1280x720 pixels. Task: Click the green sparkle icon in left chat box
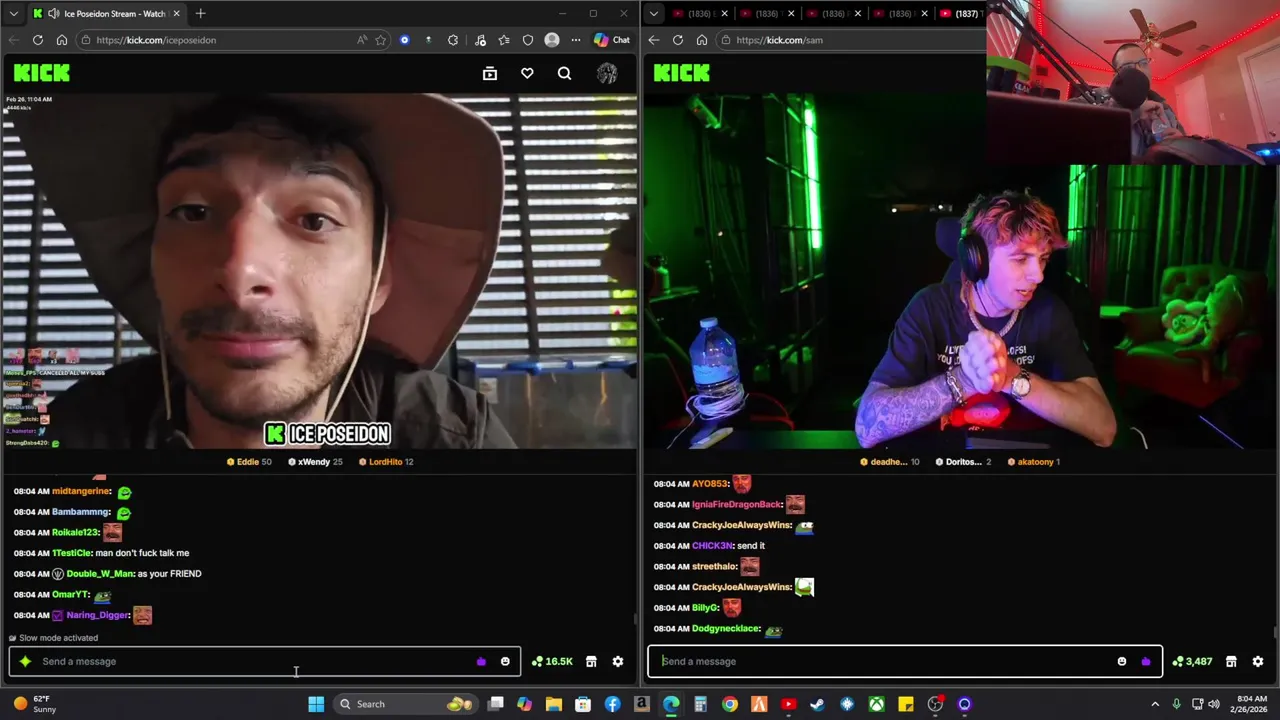25,661
